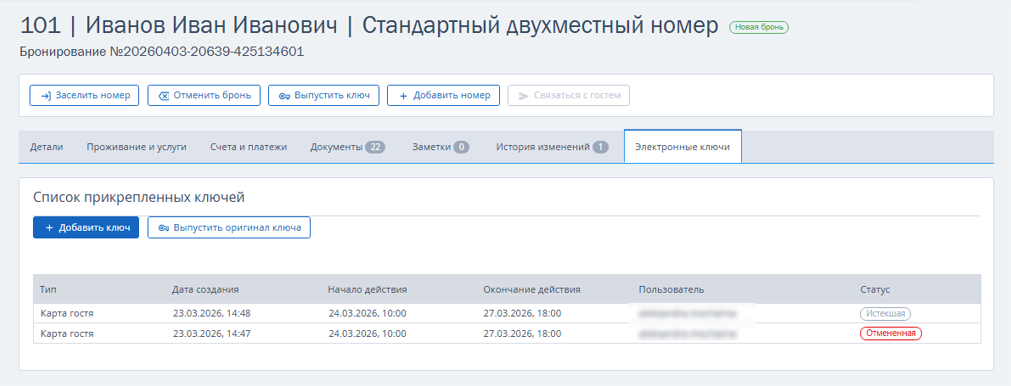Click blurred user in Истекшая row

click(687, 314)
